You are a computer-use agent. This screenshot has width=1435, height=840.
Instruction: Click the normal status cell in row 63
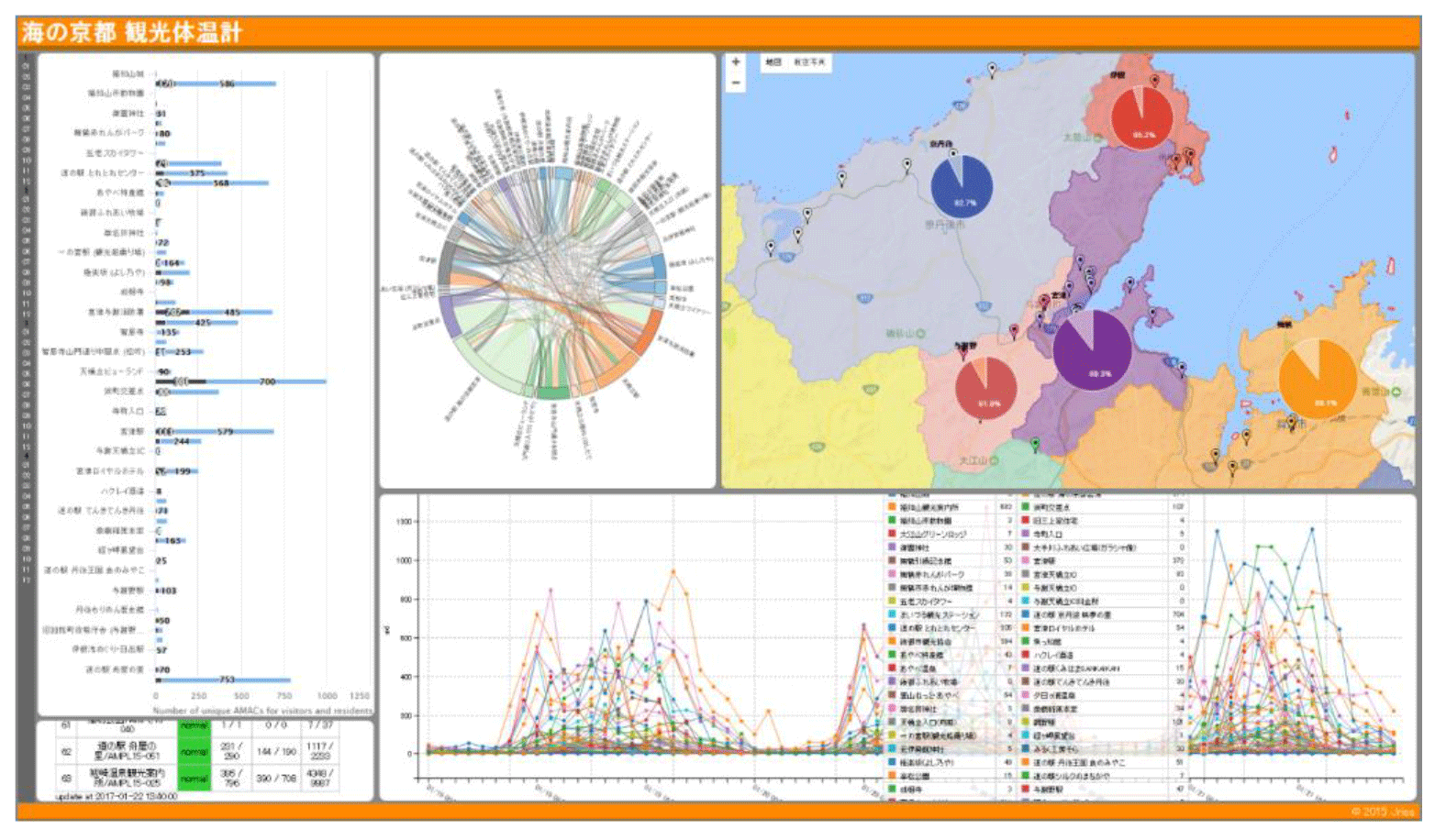click(x=194, y=779)
